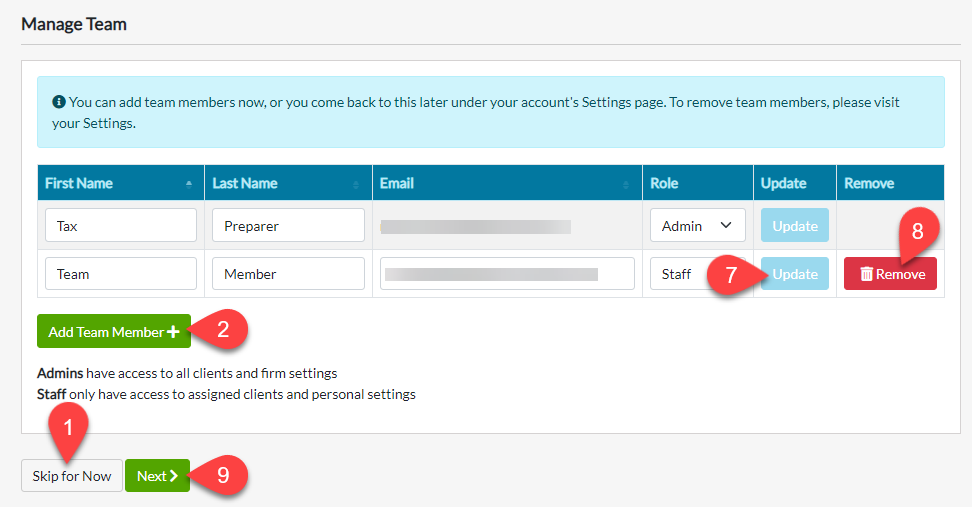Update the Tax Preparer row

coord(795,226)
